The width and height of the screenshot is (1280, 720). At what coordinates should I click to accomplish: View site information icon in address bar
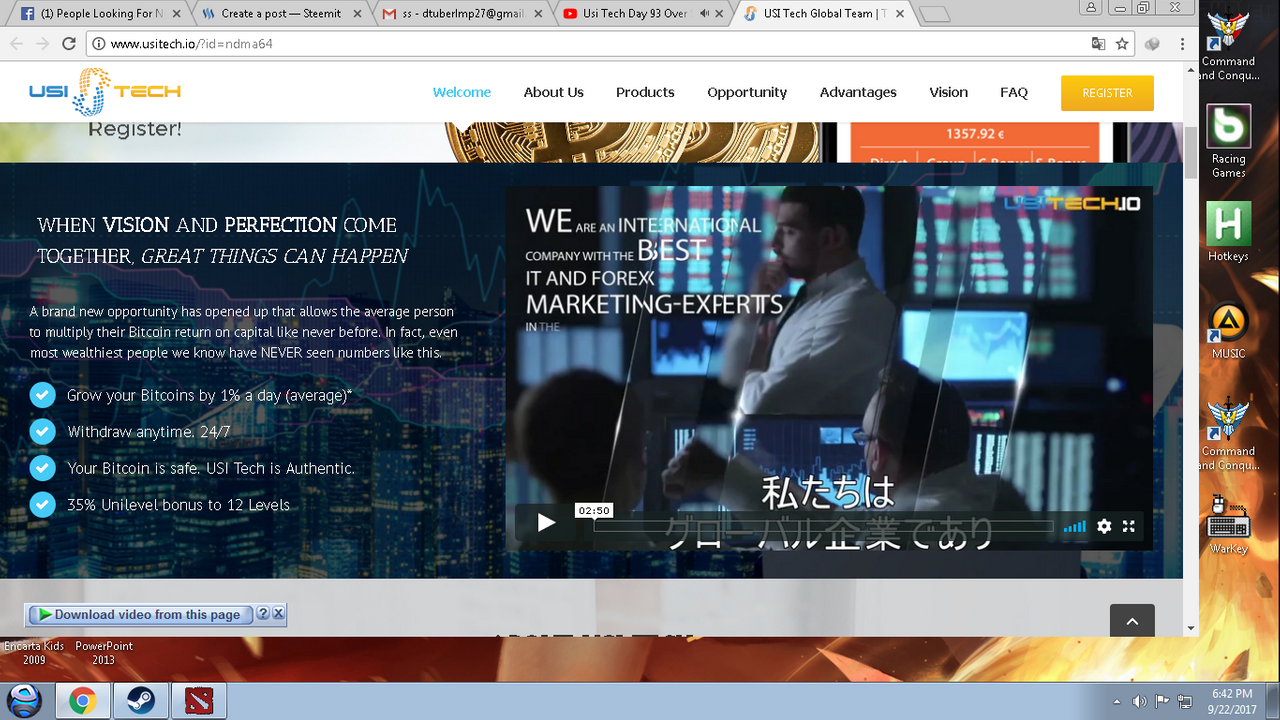[x=98, y=44]
